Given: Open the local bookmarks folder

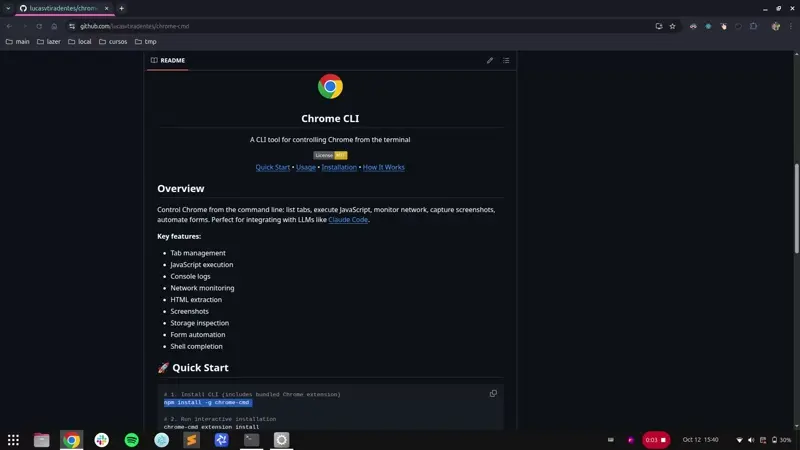Looking at the screenshot, I should coord(80,41).
